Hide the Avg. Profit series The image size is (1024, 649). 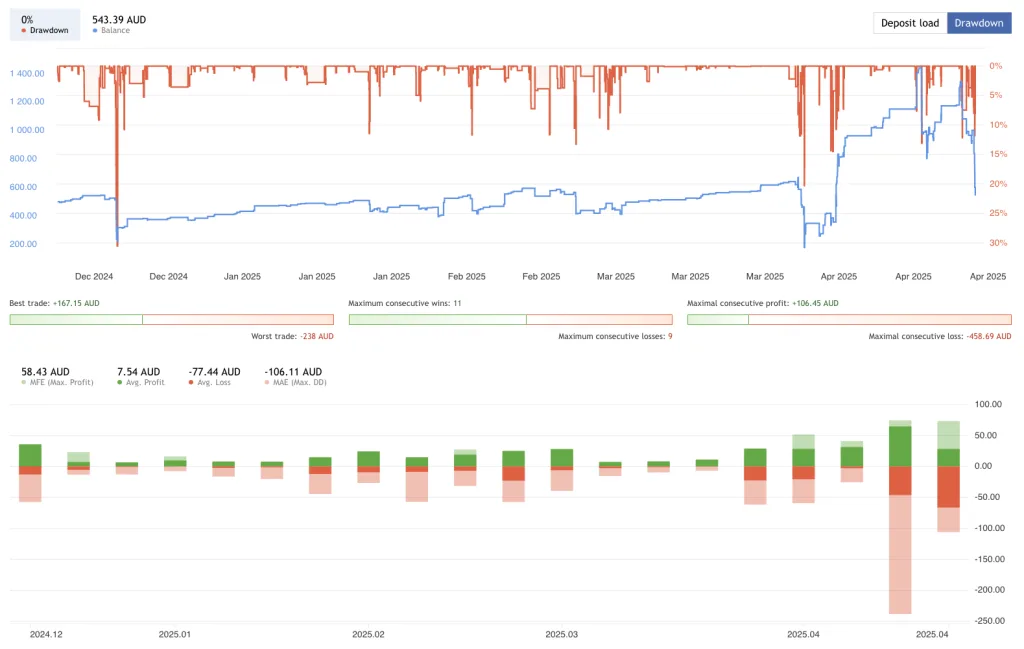click(x=139, y=382)
